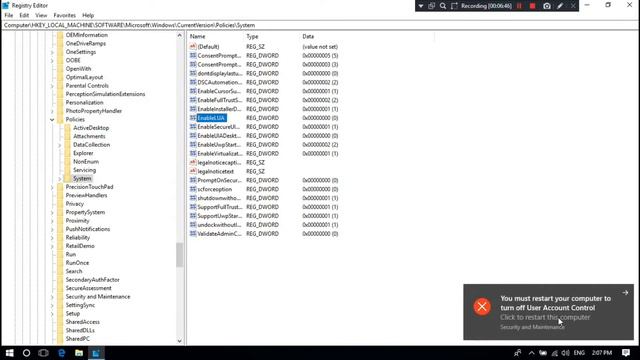
Task: Open Task View on taskbar
Action: tap(43, 353)
